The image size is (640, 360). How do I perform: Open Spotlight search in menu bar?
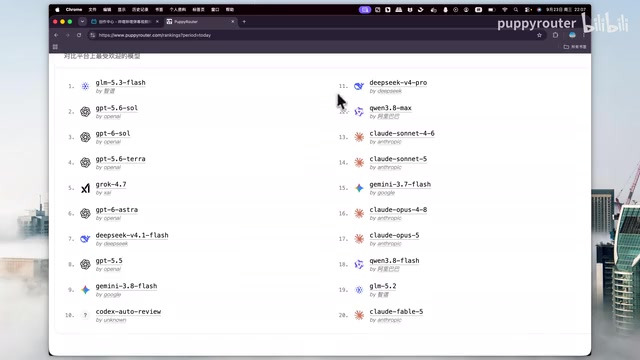(516, 9)
